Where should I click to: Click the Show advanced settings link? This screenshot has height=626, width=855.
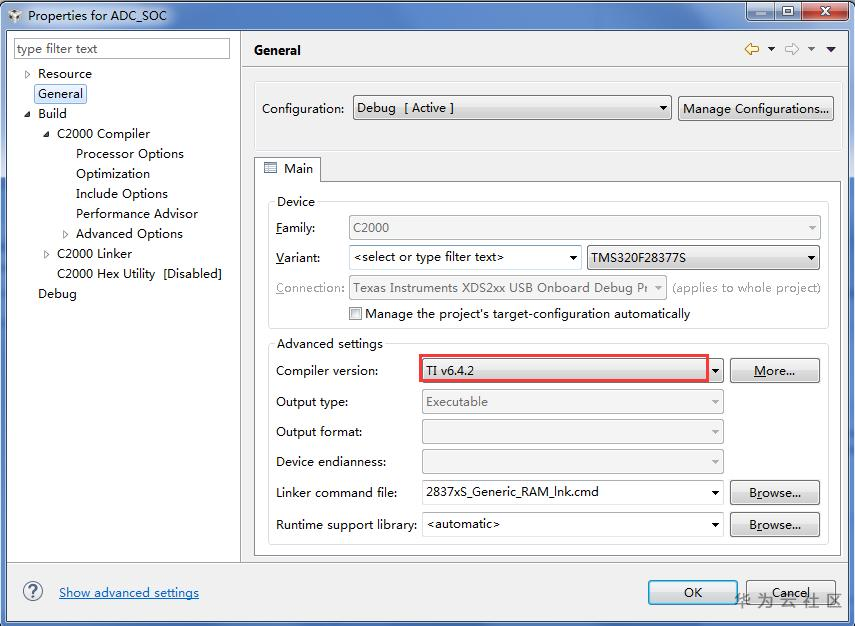(x=129, y=592)
